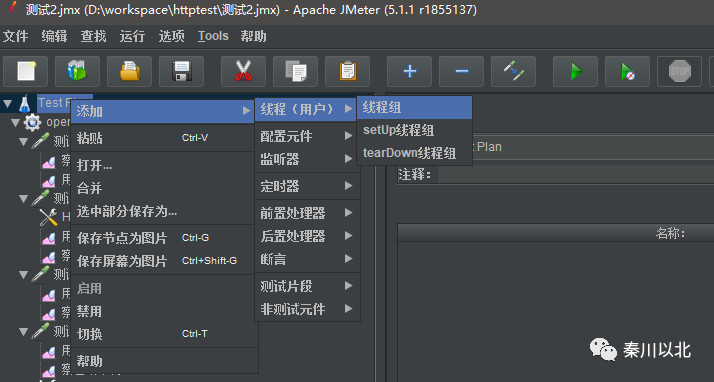The height and width of the screenshot is (382, 714).
Task: Choose 打开... from the context menu
Action: (163, 165)
